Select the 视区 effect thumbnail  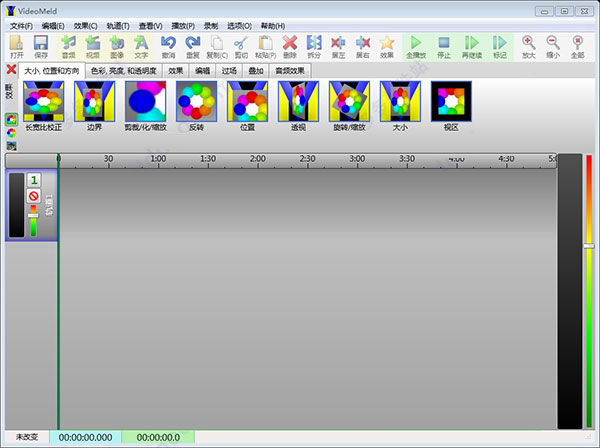(x=451, y=101)
